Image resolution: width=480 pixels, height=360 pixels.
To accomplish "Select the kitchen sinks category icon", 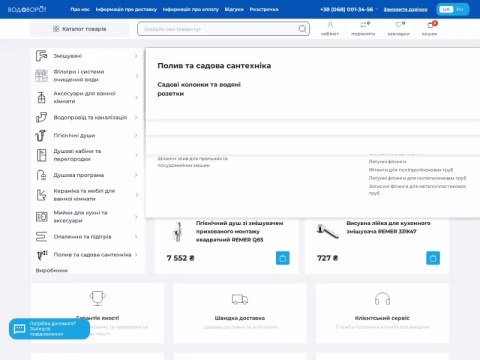I will point(41,217).
